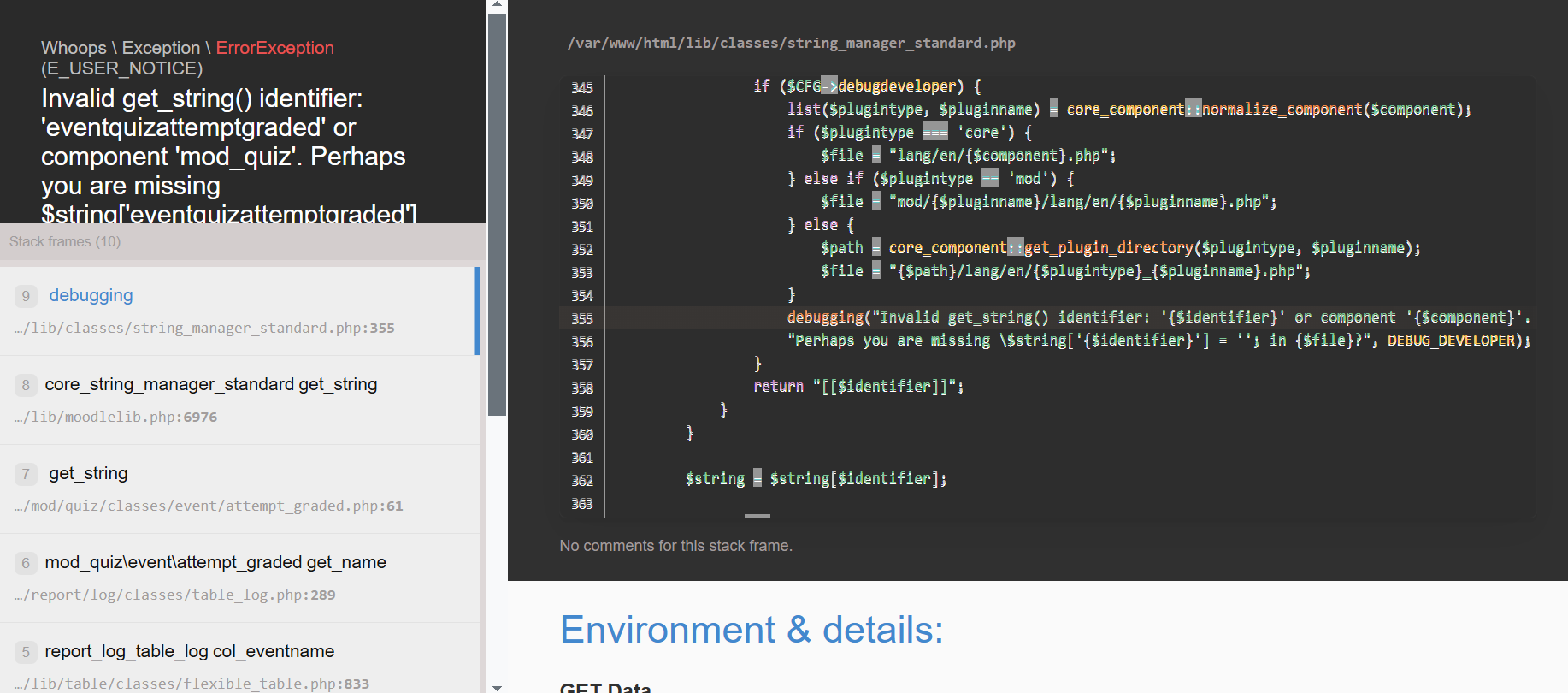This screenshot has height=693, width=1568.
Task: Click line number 345 in the code gutter
Action: coord(582,87)
